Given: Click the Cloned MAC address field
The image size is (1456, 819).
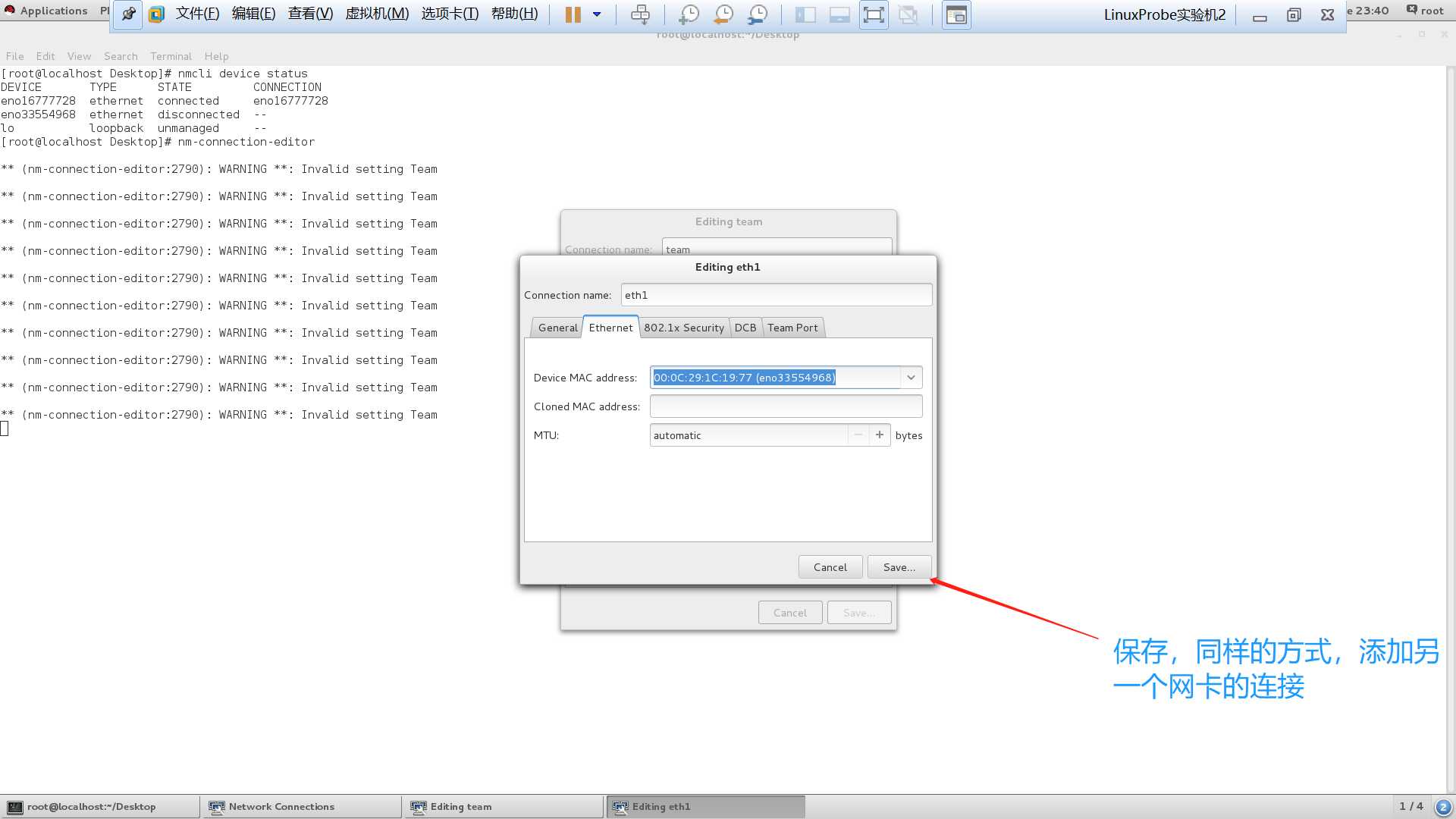Looking at the screenshot, I should point(786,406).
